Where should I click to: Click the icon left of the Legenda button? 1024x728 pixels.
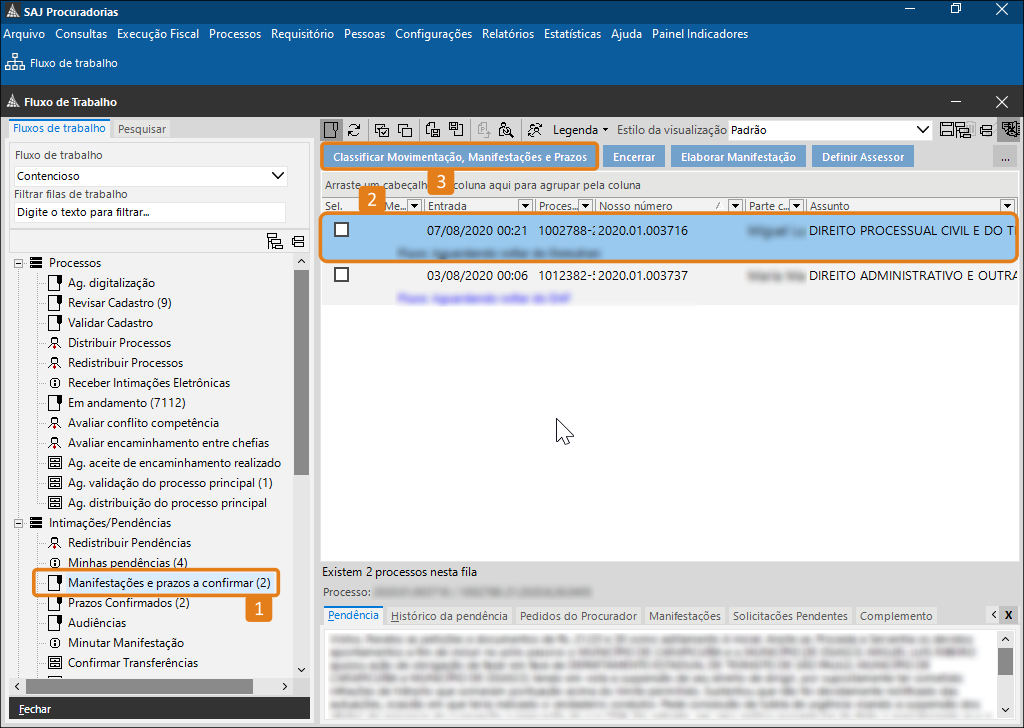536,130
